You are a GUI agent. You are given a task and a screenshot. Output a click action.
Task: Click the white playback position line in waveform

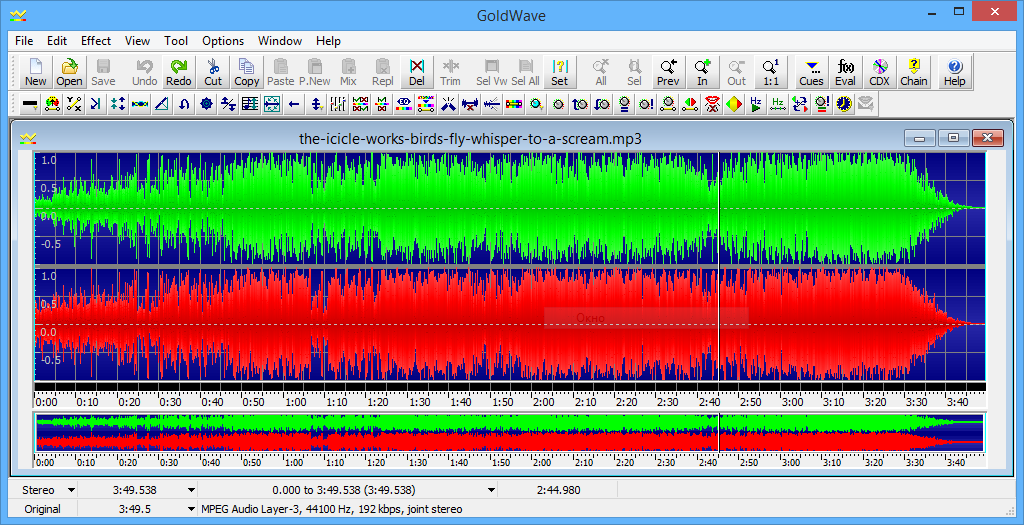[x=719, y=266]
